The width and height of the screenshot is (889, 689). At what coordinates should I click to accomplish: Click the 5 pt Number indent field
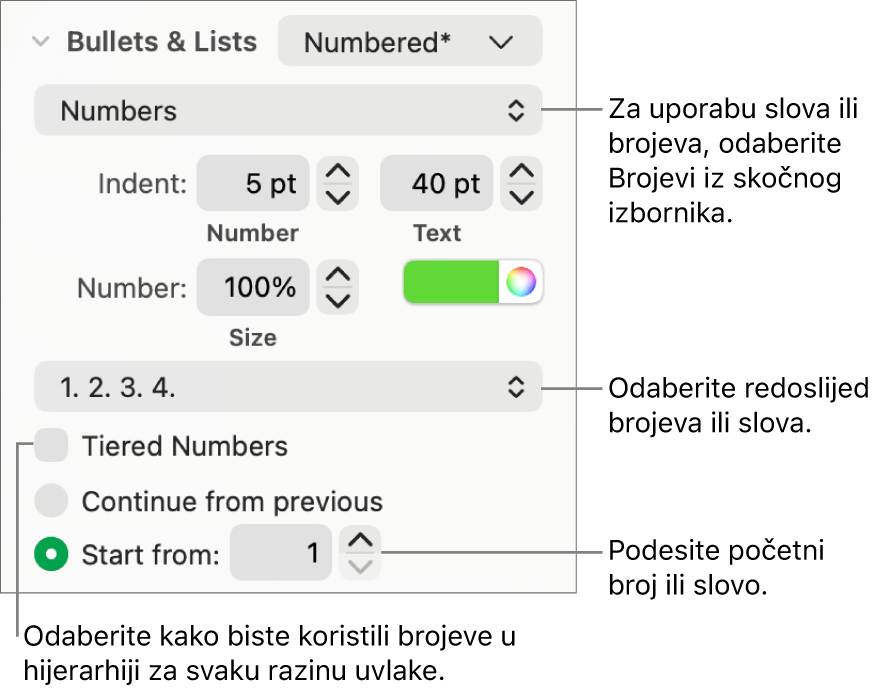[253, 184]
